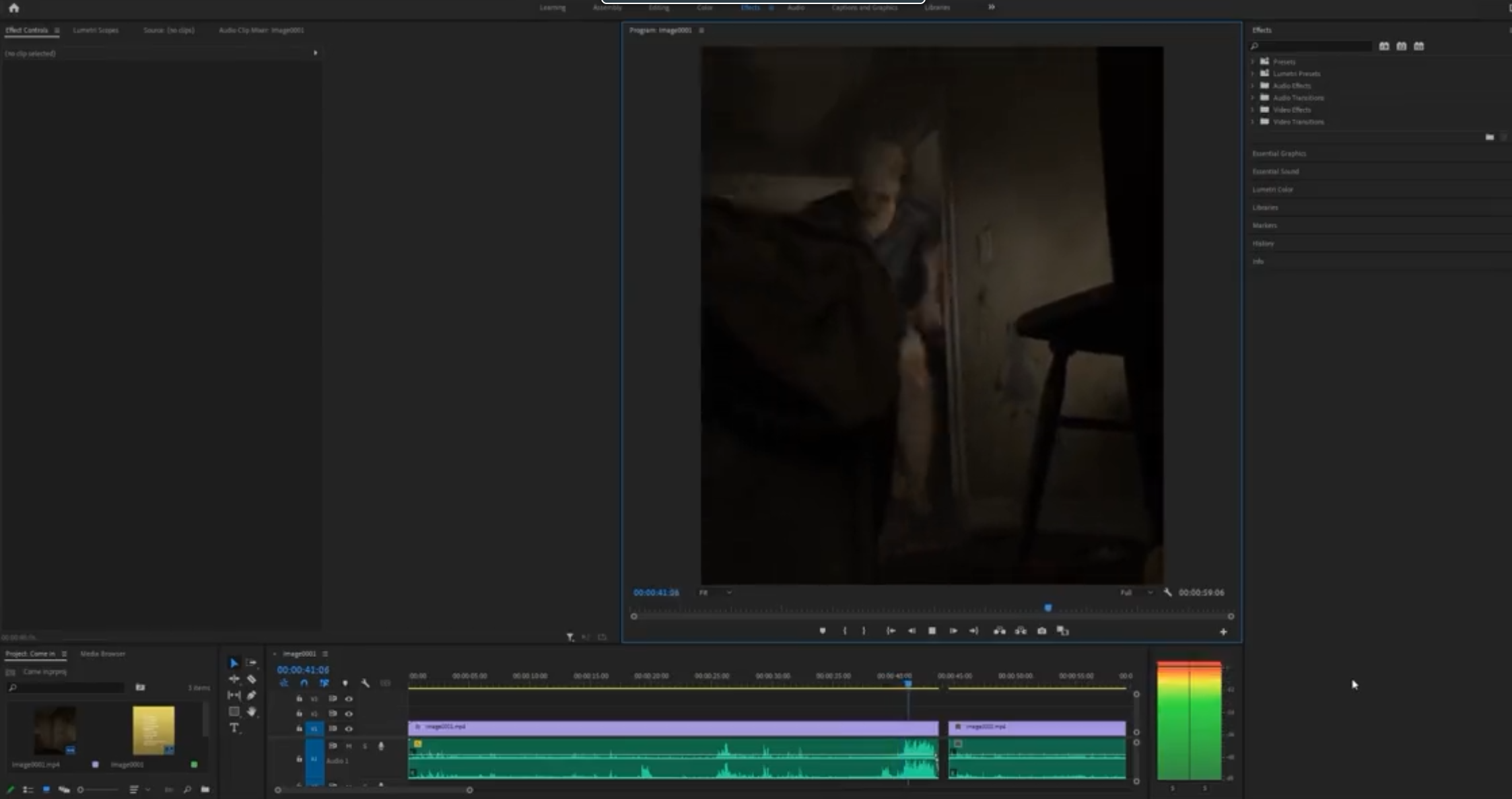The height and width of the screenshot is (799, 1512).
Task: Switch to the Lumetri Scopes tab
Action: pos(96,30)
